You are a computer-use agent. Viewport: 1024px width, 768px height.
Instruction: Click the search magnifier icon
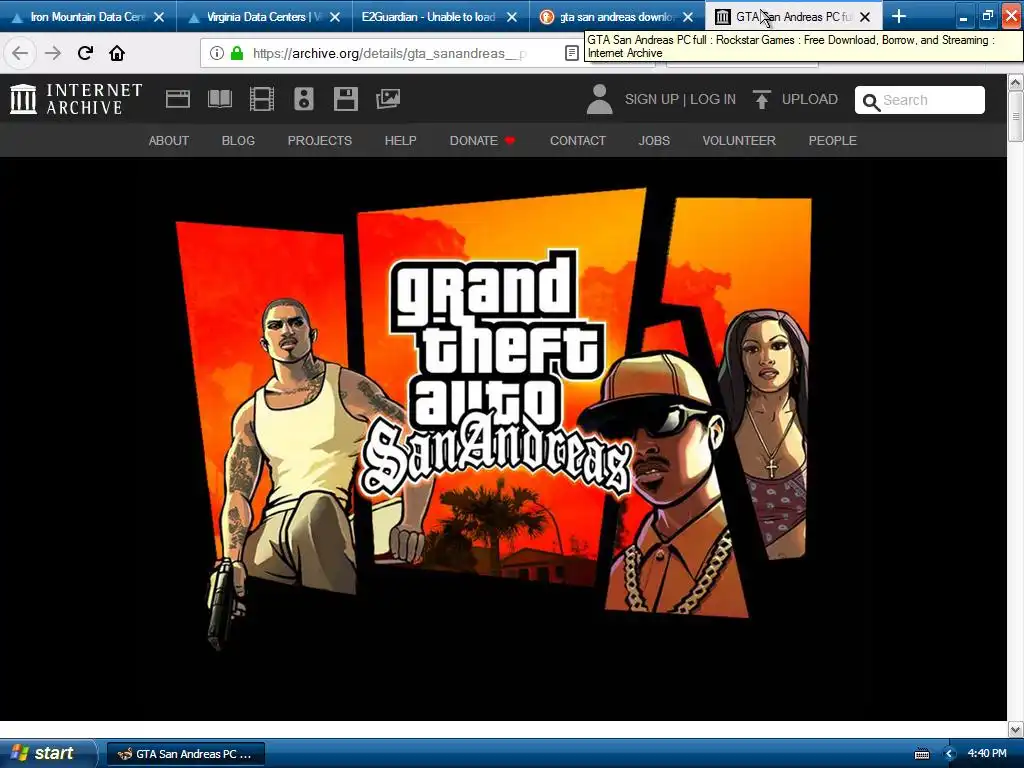point(871,102)
